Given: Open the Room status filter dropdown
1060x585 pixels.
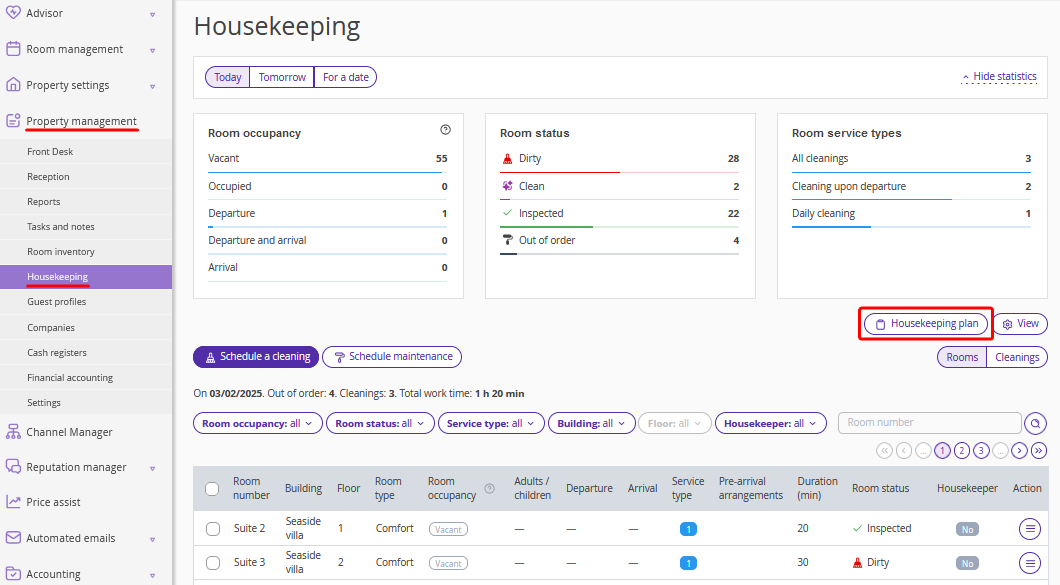Looking at the screenshot, I should [x=378, y=424].
